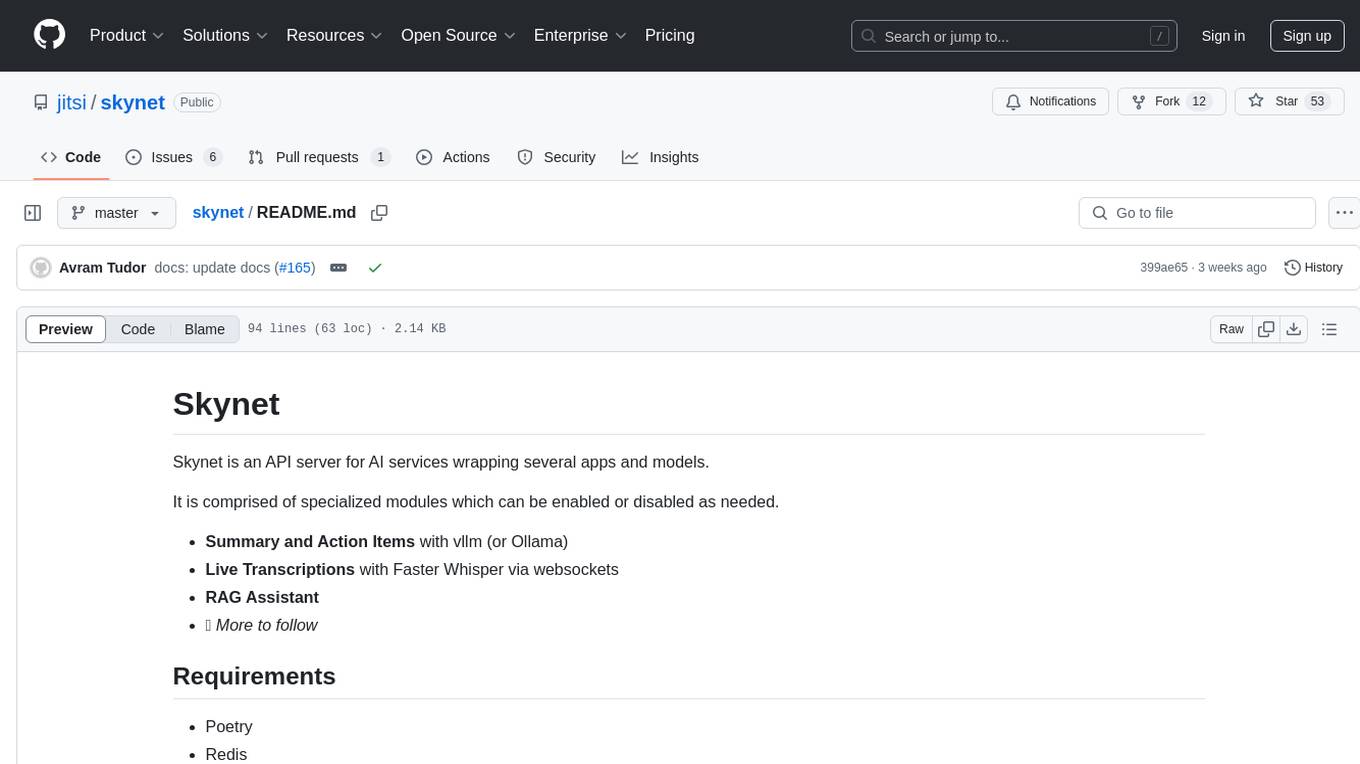Open pull request #165 link
1360x764 pixels.
(295, 268)
